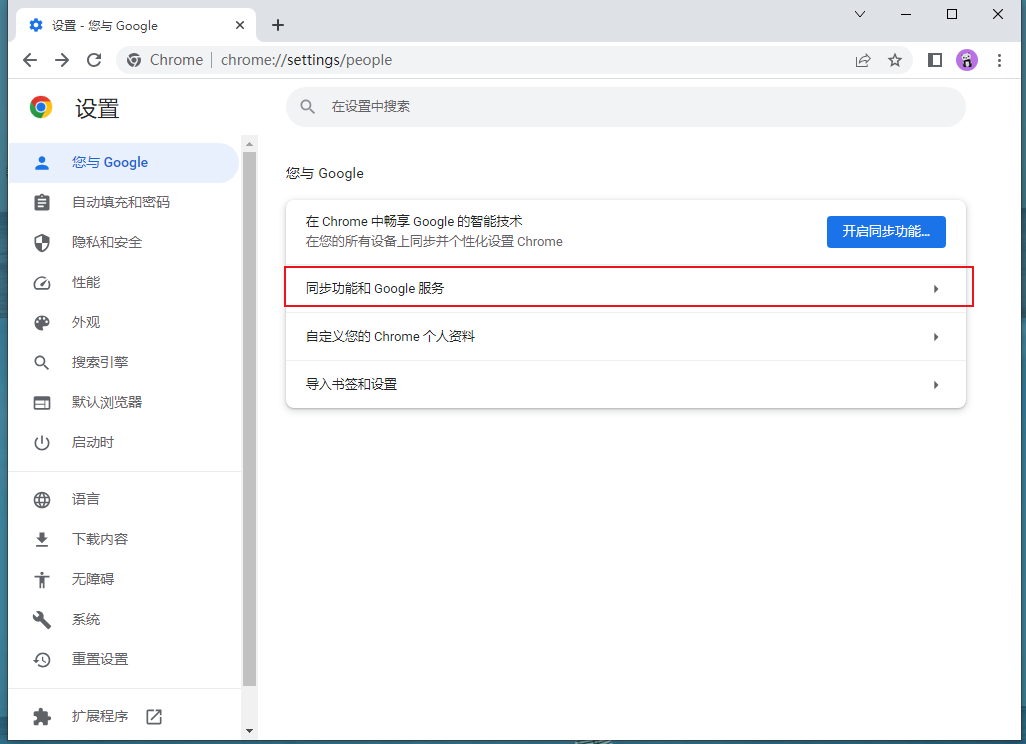Open 隐私和安全 settings section
The height and width of the screenshot is (744, 1026).
click(124, 243)
